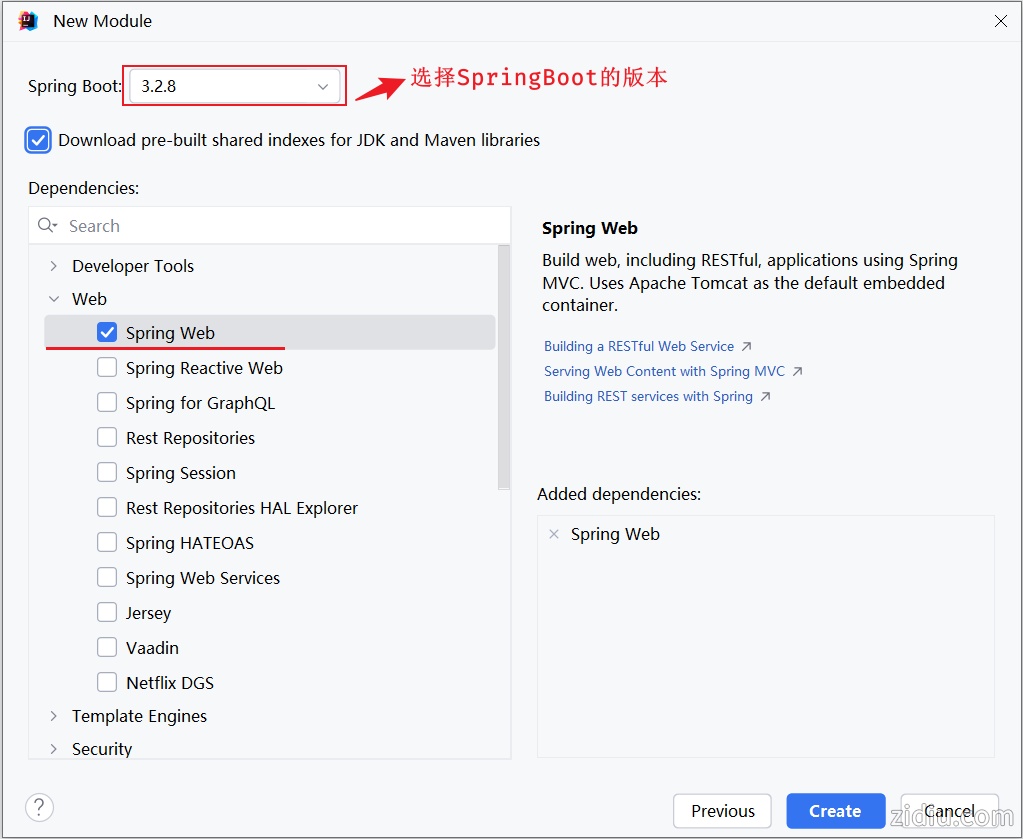1023x839 pixels.
Task: Enable the Spring Session checkbox
Action: click(107, 472)
